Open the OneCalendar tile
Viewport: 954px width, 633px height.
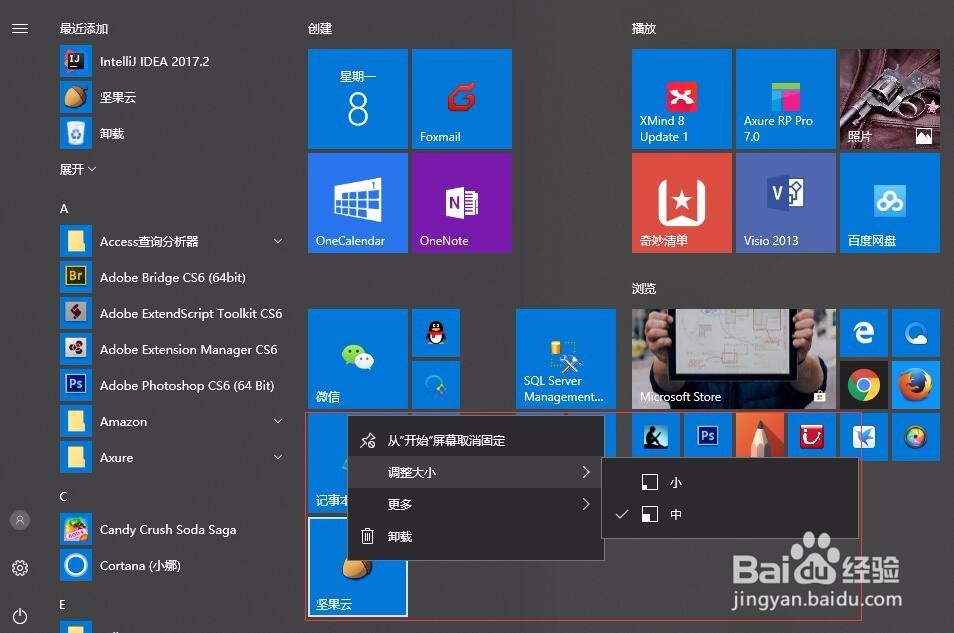click(x=358, y=203)
